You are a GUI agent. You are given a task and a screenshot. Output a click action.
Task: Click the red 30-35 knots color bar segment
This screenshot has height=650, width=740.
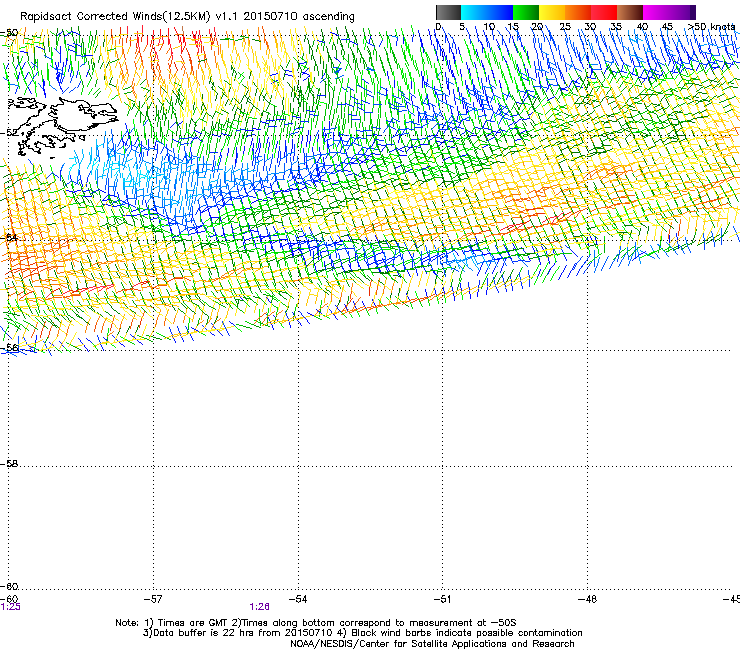[604, 12]
